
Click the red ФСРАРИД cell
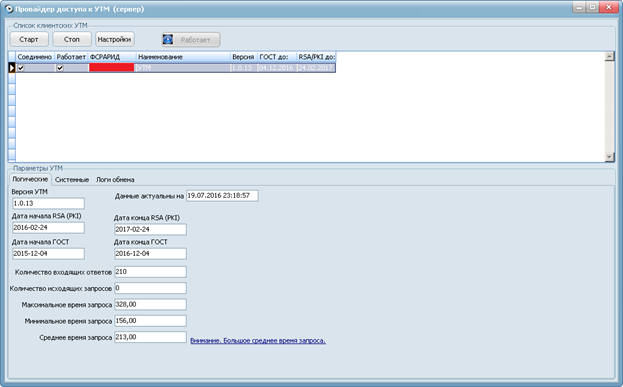[112, 68]
